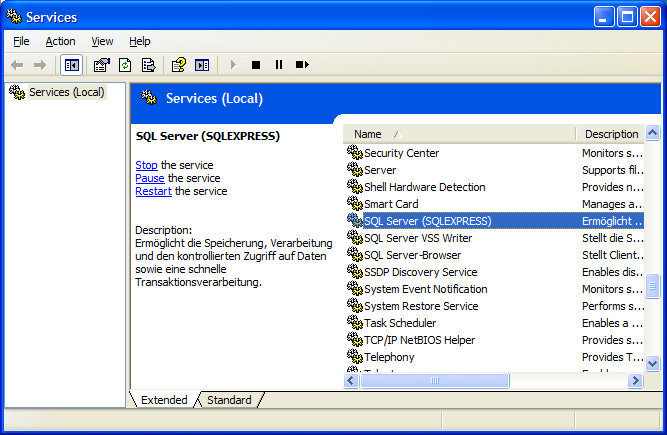Screen dimensions: 667x435
Task: Click the gear icon for Smart Card
Action: tap(354, 203)
